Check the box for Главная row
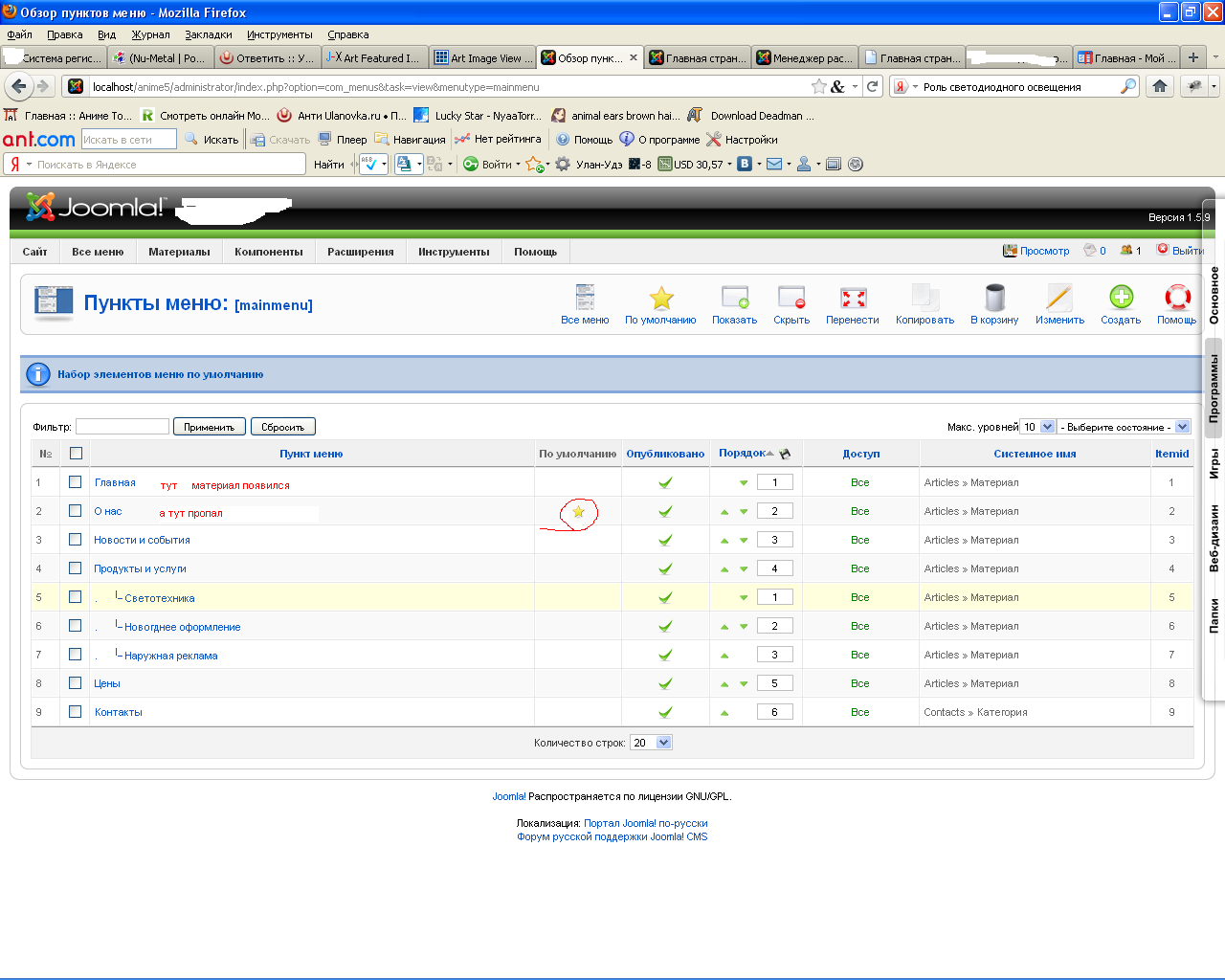Viewport: 1225px width, 980px height. [76, 482]
